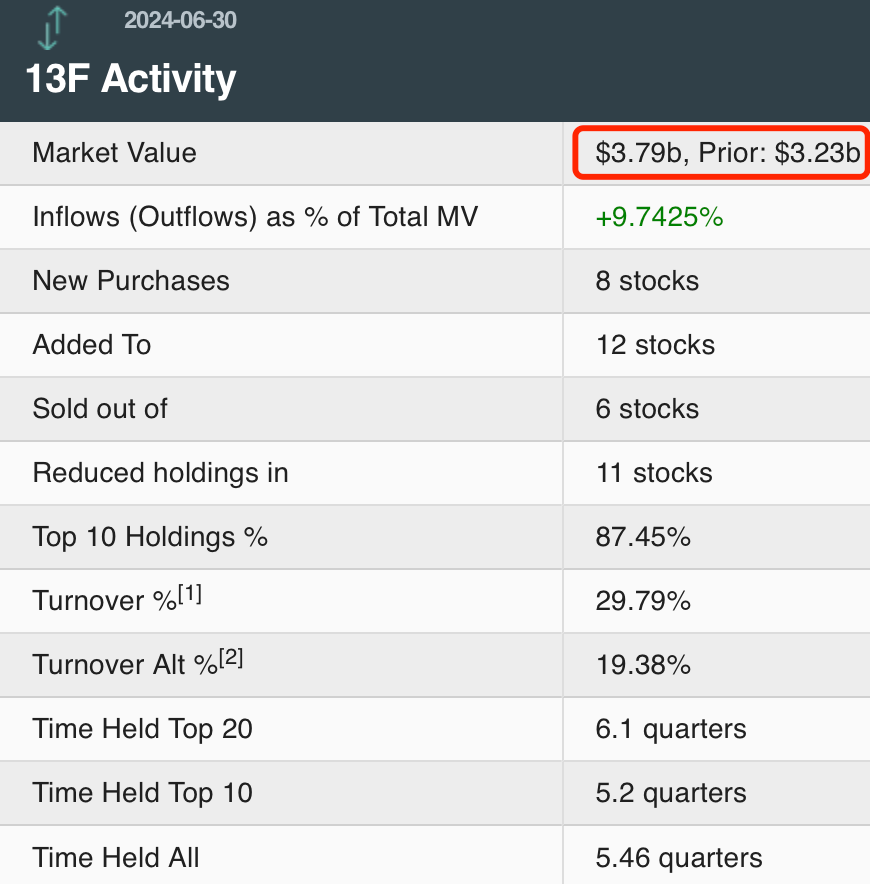Click the 87.45% holdings value
Viewport: 870px width, 884px height.
point(642,537)
